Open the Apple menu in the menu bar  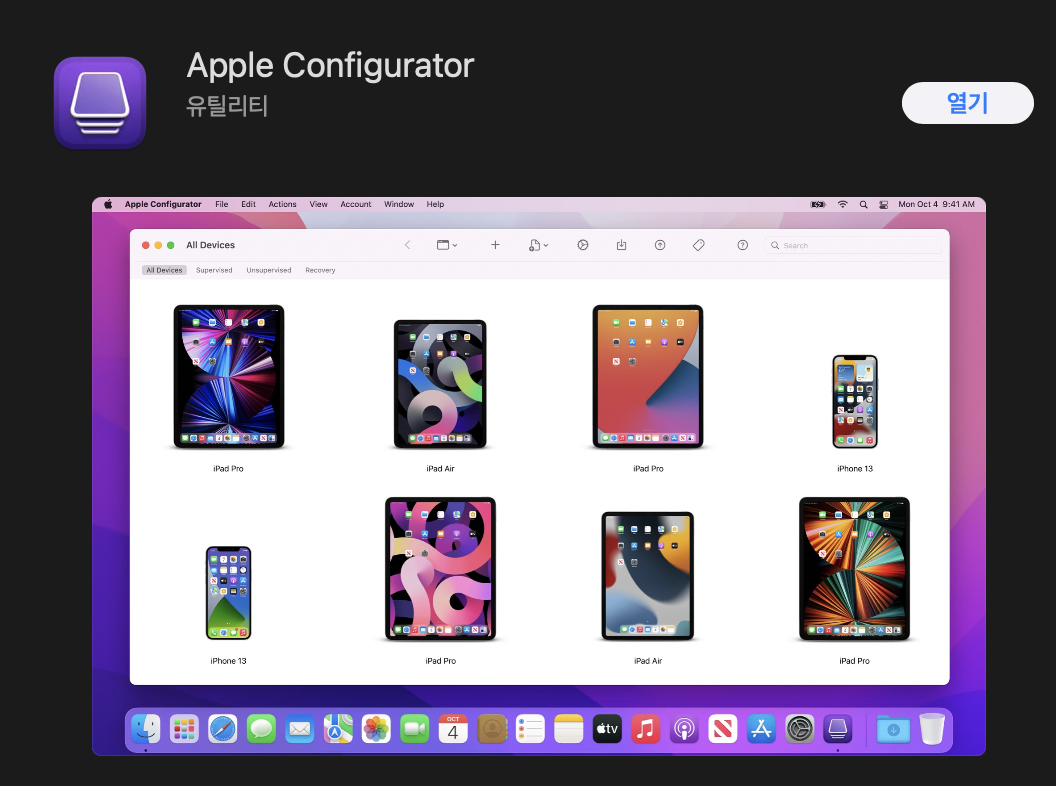coord(108,204)
